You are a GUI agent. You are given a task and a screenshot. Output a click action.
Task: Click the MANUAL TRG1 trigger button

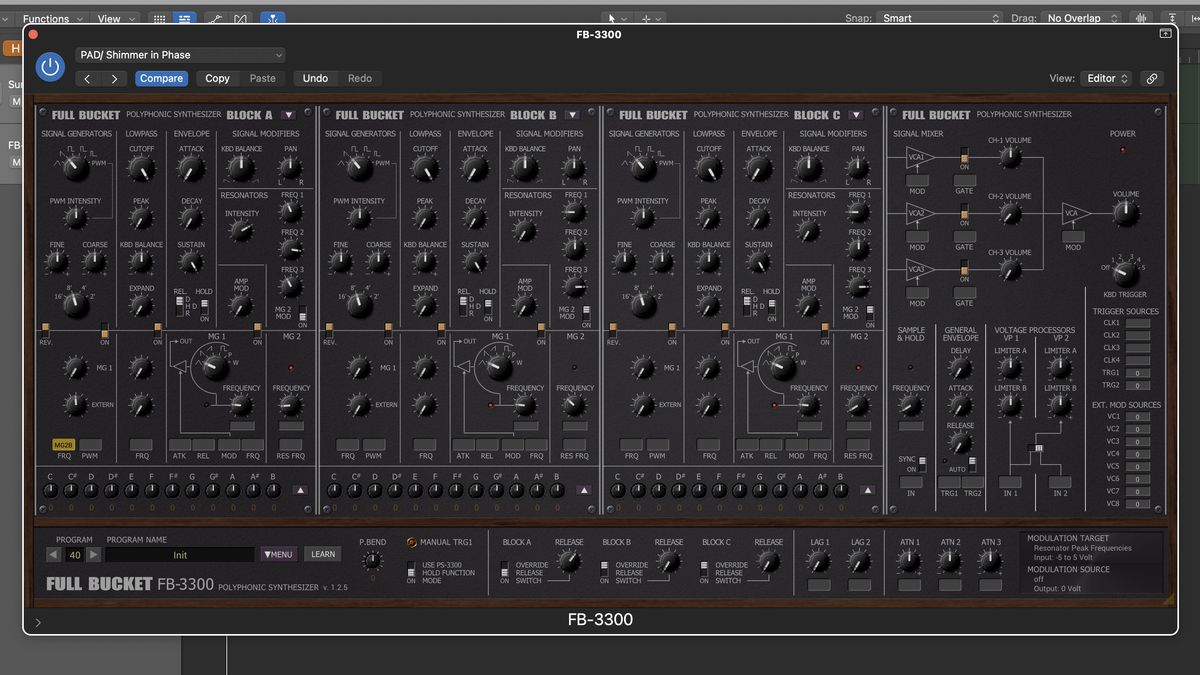click(x=412, y=542)
